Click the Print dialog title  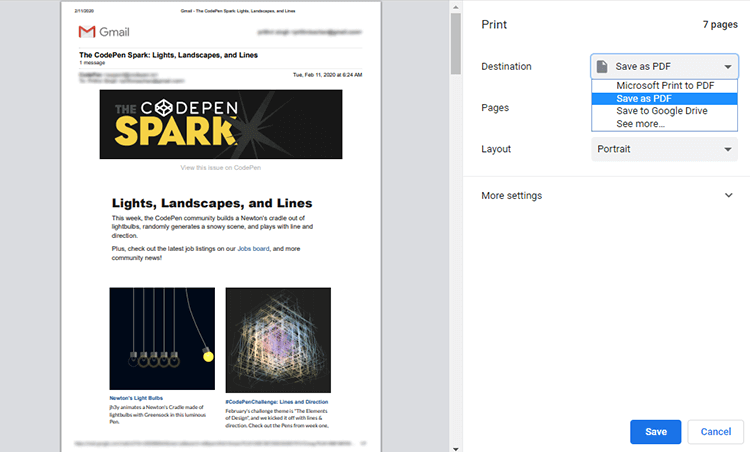pyautogui.click(x=494, y=24)
